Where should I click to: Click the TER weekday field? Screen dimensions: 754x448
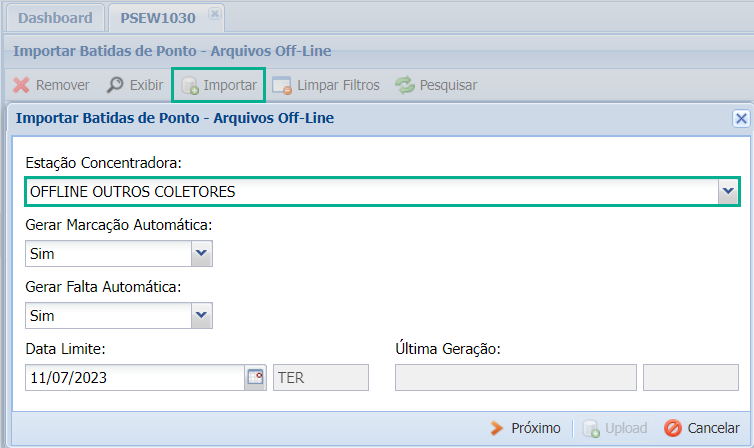321,377
